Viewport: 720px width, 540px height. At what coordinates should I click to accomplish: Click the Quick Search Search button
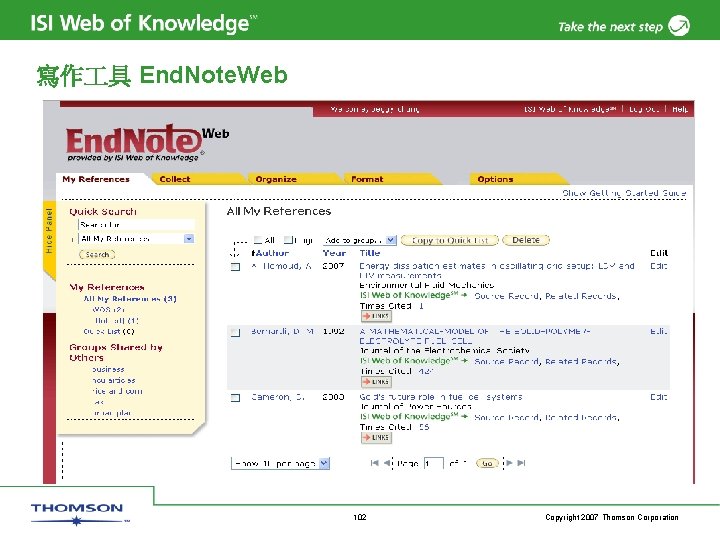(97, 254)
